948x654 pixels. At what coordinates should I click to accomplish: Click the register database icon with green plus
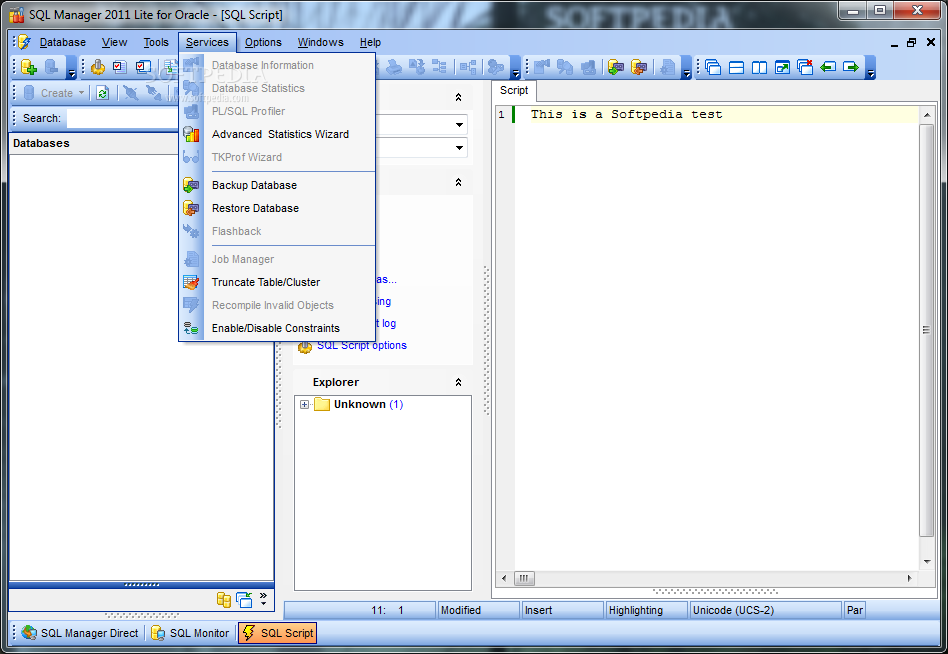pos(28,67)
